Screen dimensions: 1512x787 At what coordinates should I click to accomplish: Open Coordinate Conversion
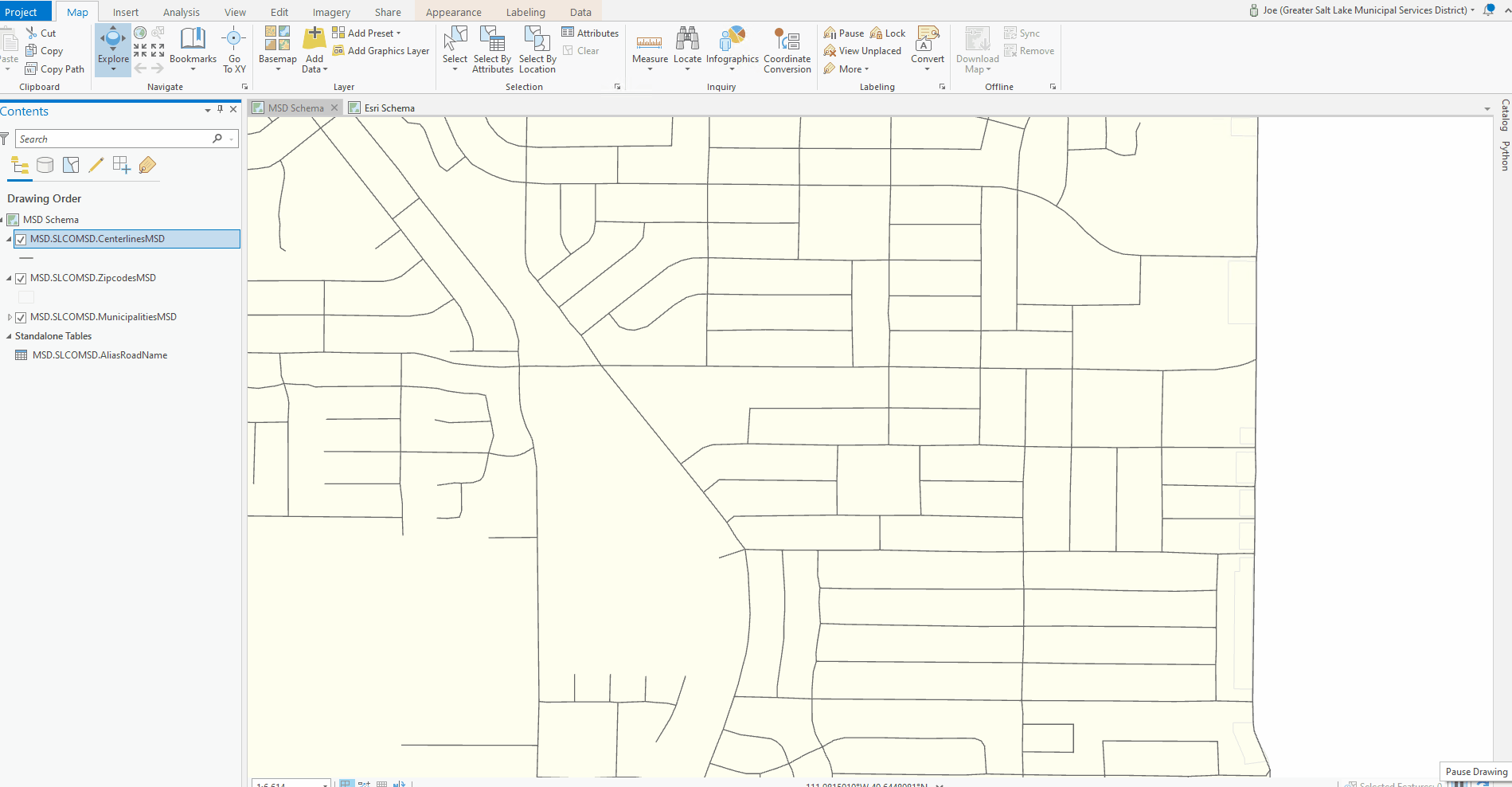point(787,49)
